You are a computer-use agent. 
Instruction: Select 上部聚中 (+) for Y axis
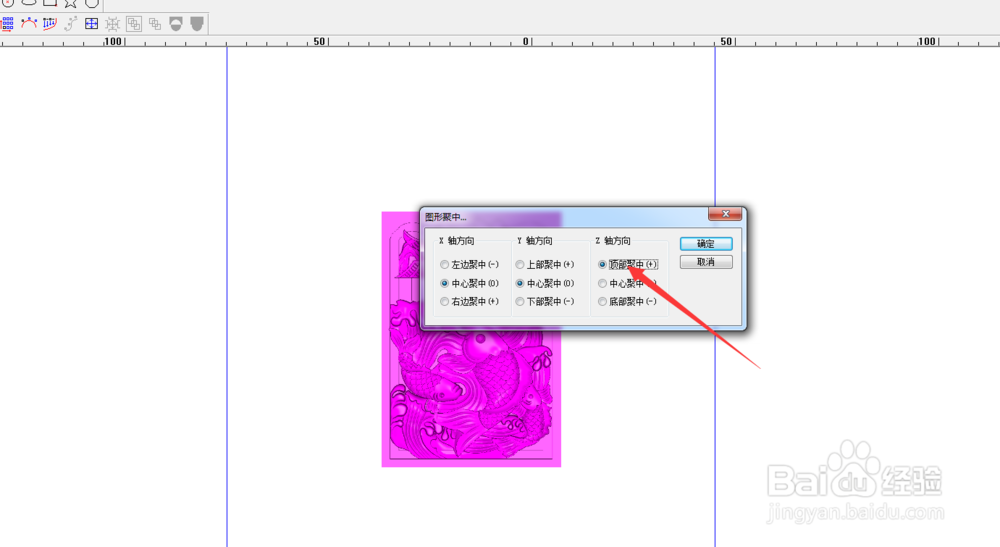(545, 265)
